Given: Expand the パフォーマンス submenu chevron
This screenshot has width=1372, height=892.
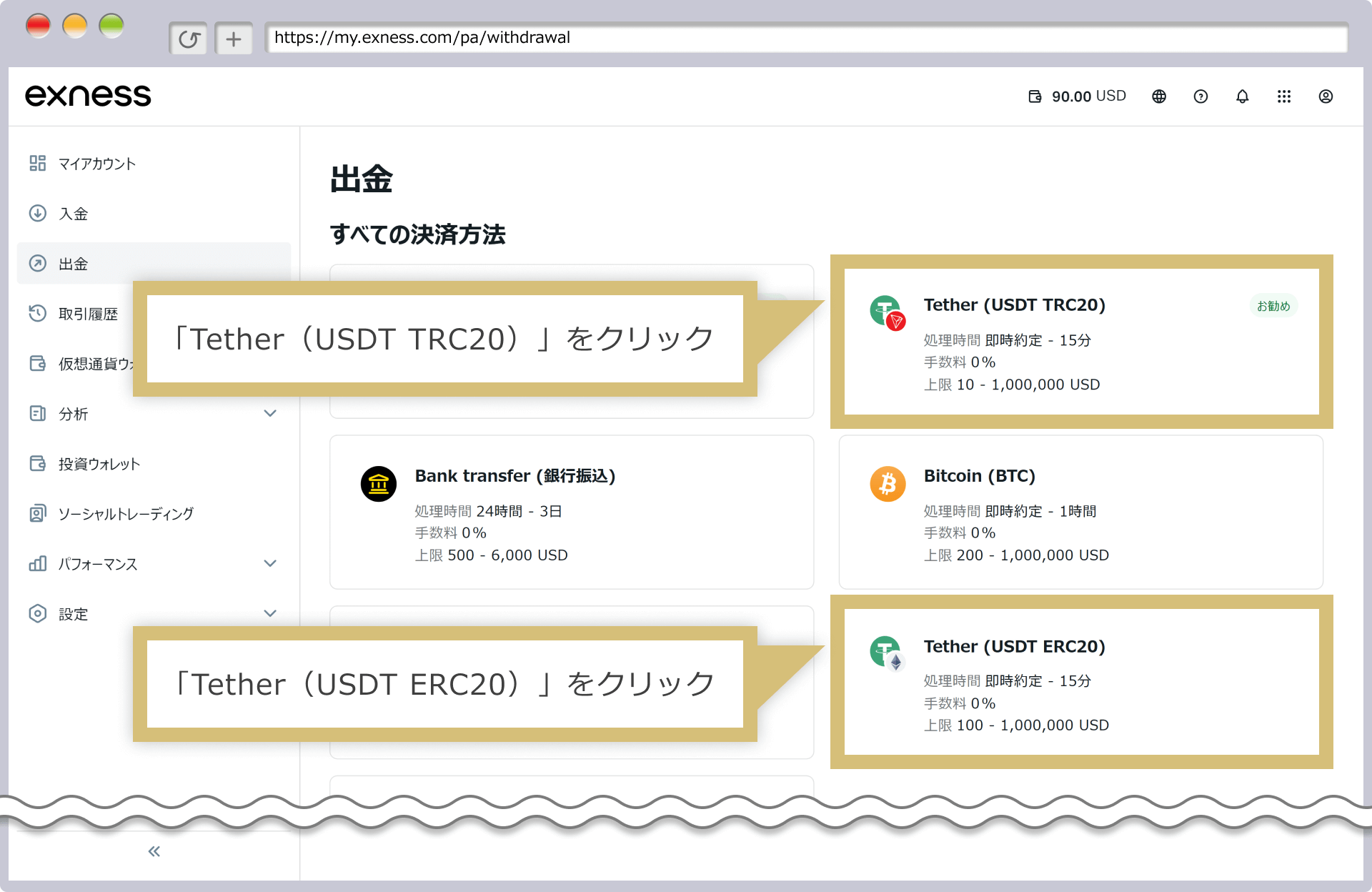Looking at the screenshot, I should pos(270,564).
